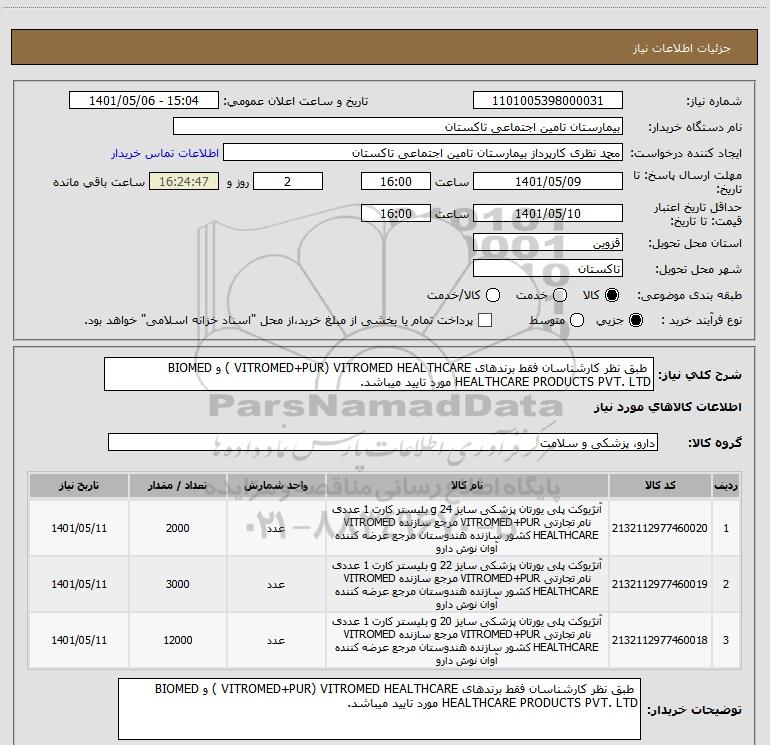This screenshot has width=770, height=745.
Task: Click ردیف column header
Action: pos(726,486)
